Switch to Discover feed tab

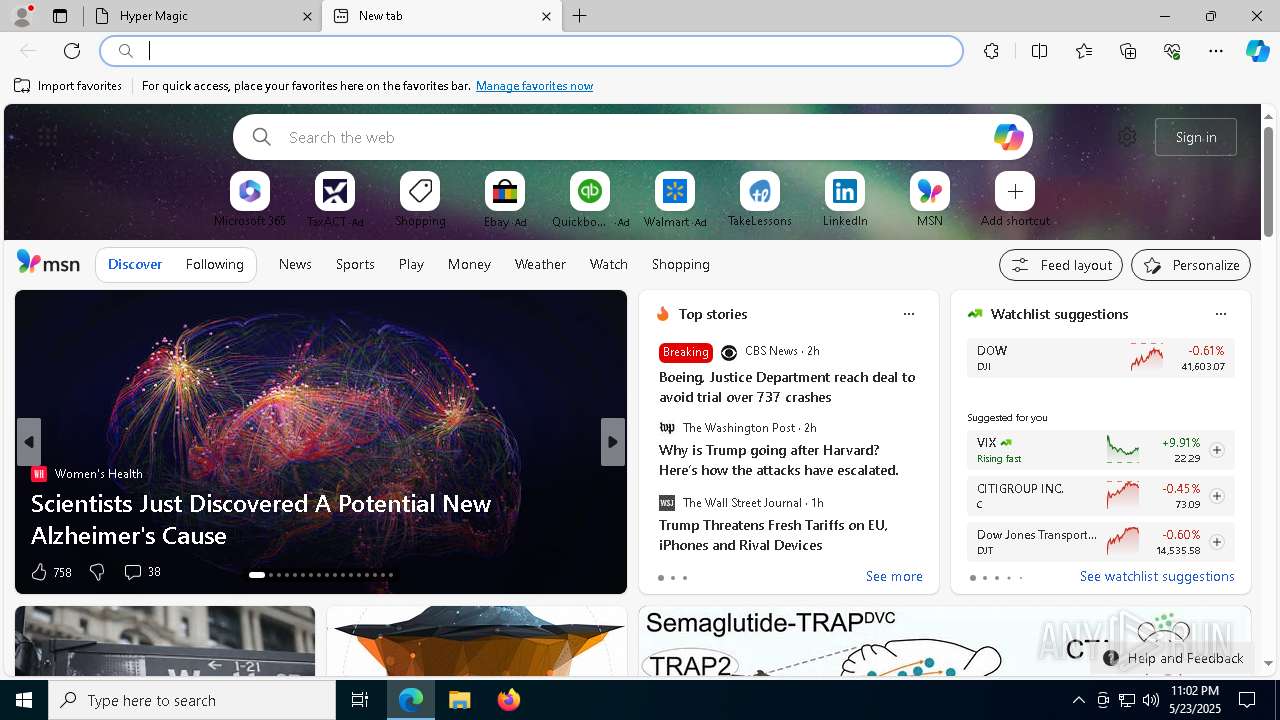tap(135, 264)
